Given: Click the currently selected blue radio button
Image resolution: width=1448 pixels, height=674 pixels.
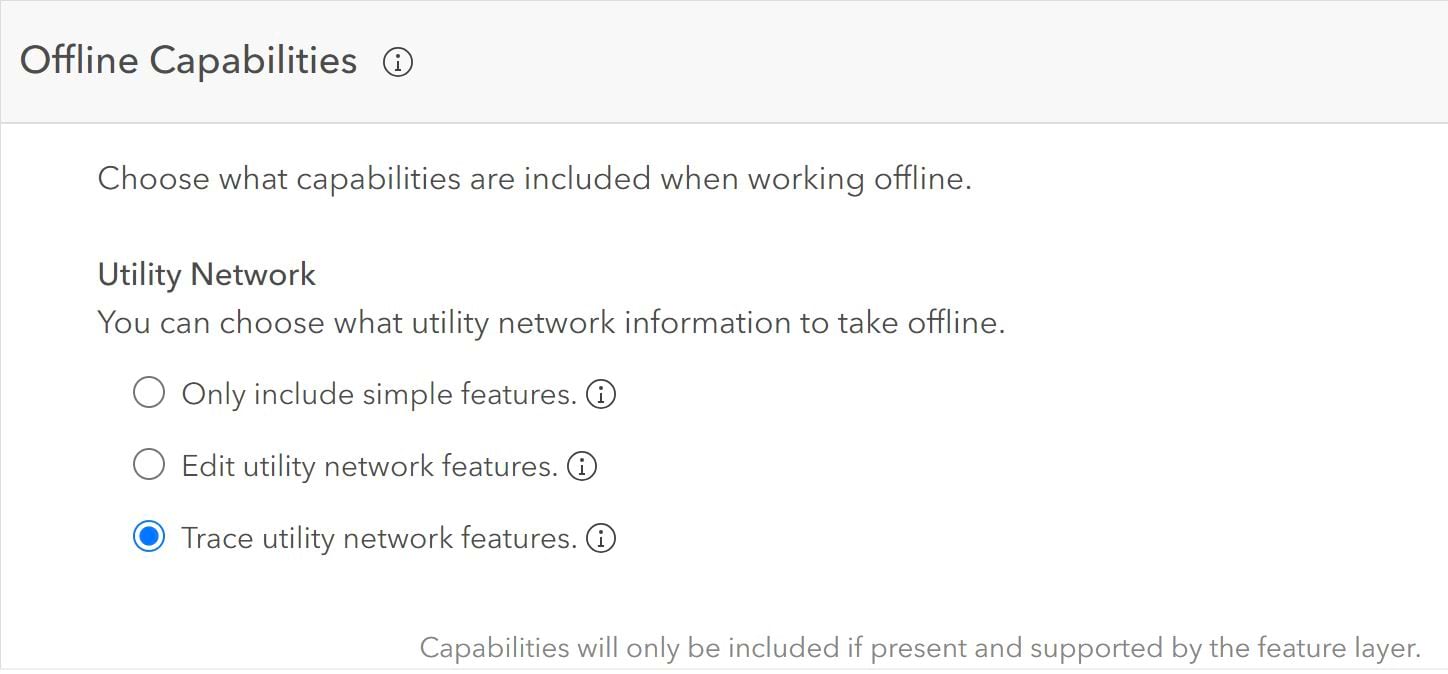Looking at the screenshot, I should [x=148, y=537].
